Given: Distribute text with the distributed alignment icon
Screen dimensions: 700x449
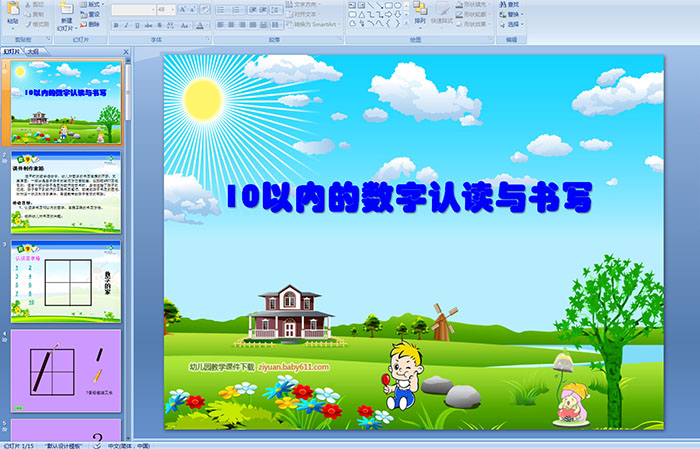Looking at the screenshot, I should point(264,25).
